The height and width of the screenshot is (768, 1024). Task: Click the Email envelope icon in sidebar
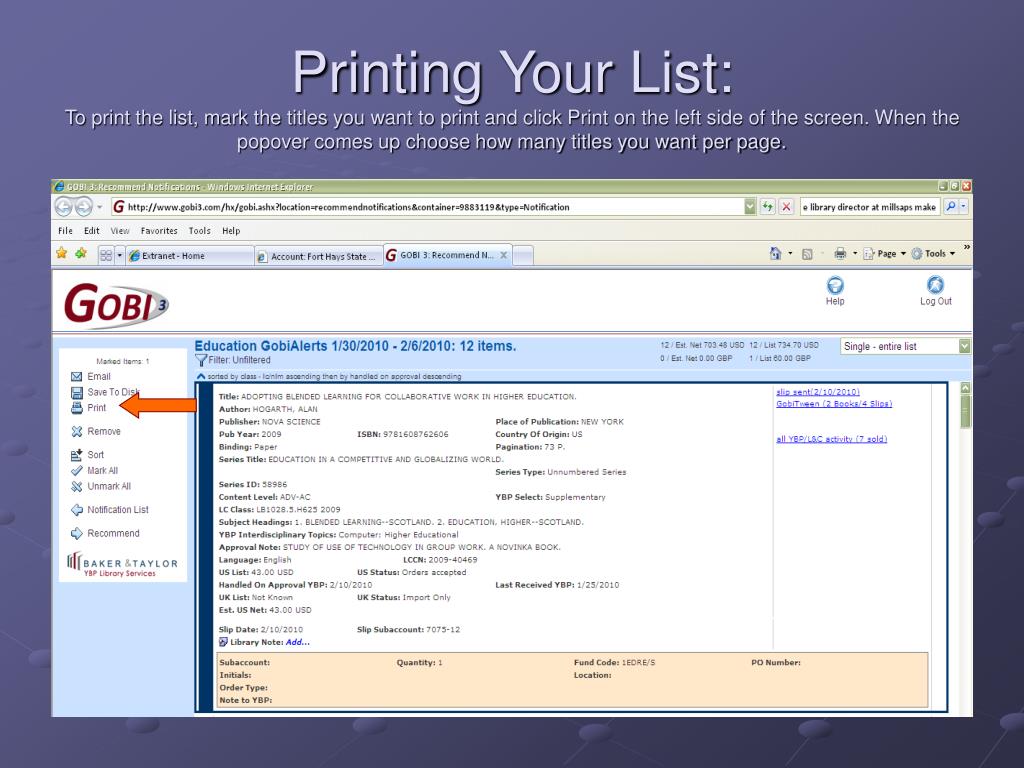click(x=76, y=376)
